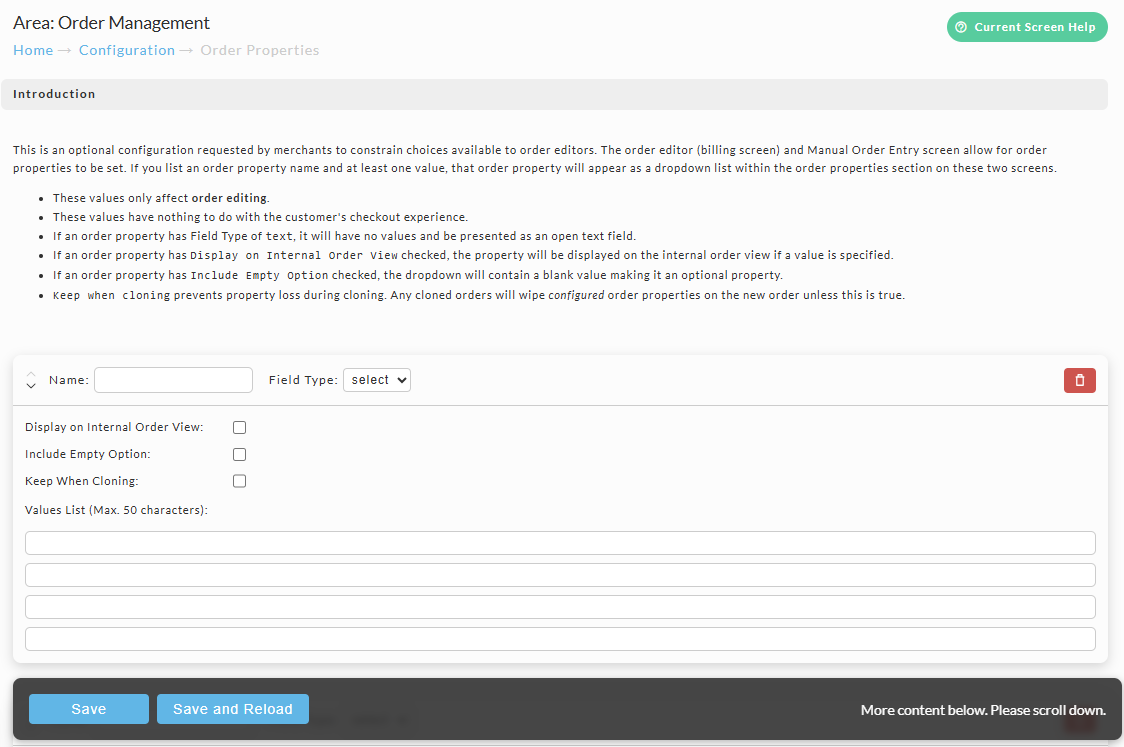Open Current Screen Help
The width and height of the screenshot is (1124, 747).
(1027, 27)
